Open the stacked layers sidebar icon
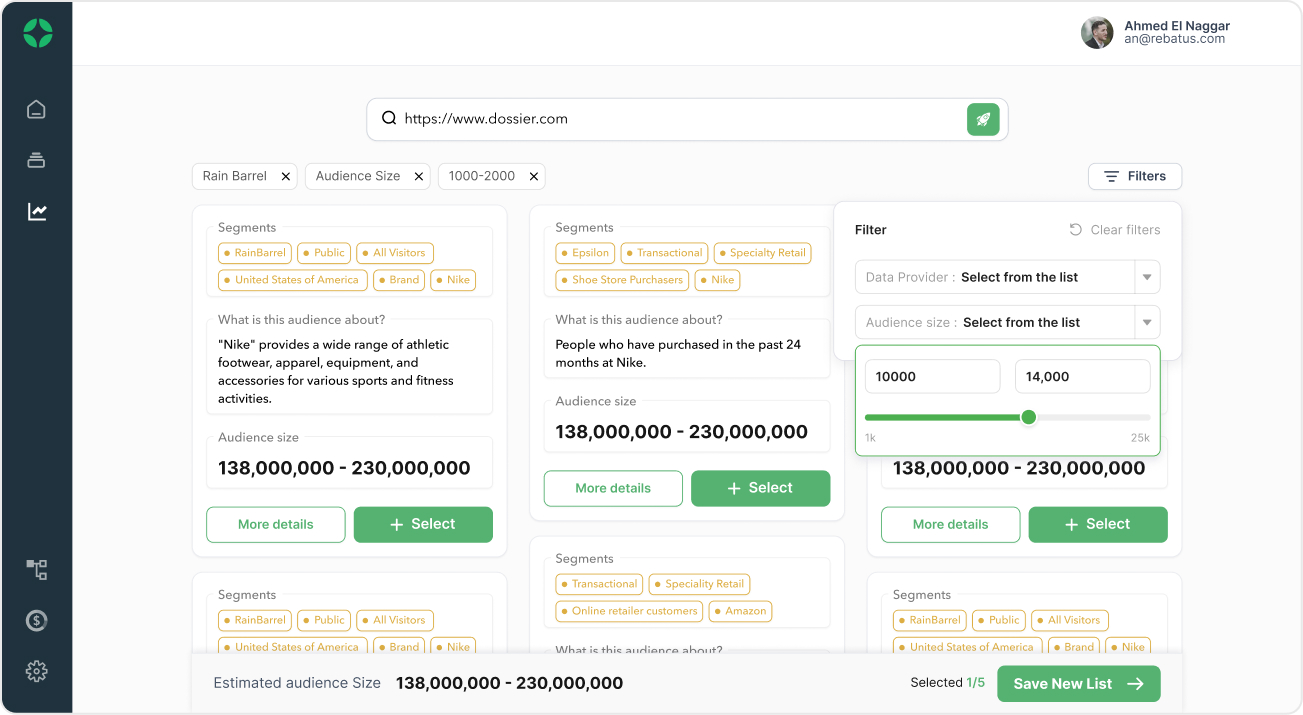This screenshot has width=1303, height=715. pyautogui.click(x=37, y=160)
